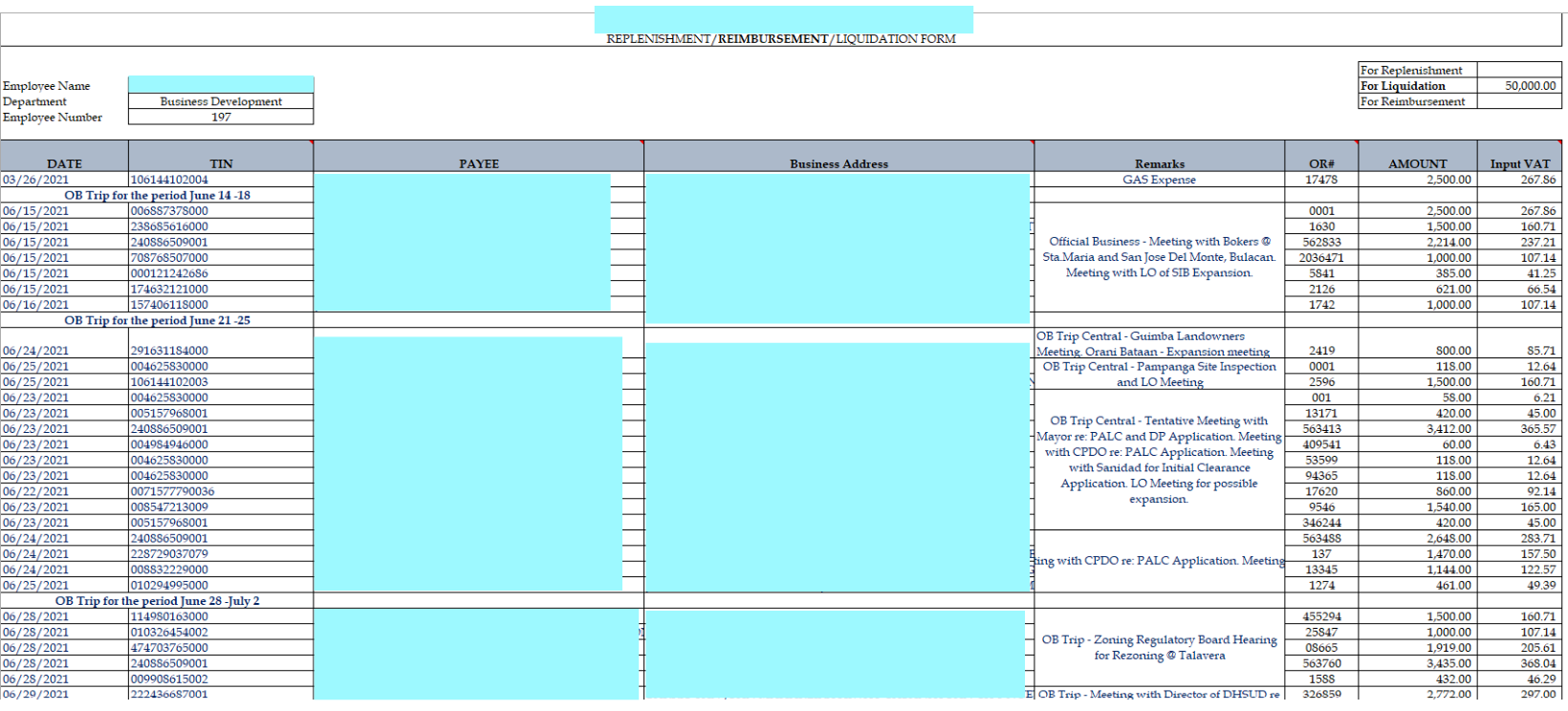Click the Zoning Regulatory Board Hearing remarks cell
Viewport: 1568px width, 711px height.
pos(1160,647)
